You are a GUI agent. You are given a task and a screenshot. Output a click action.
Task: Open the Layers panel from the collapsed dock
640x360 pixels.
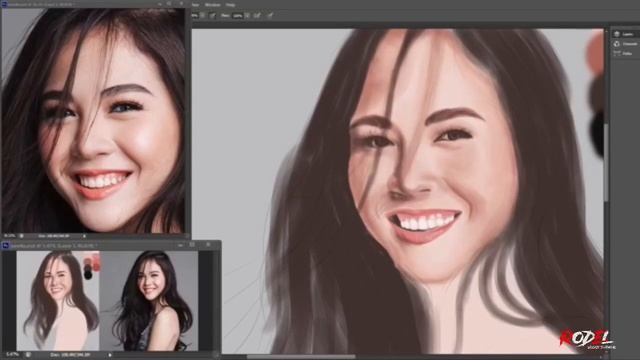pyautogui.click(x=625, y=34)
